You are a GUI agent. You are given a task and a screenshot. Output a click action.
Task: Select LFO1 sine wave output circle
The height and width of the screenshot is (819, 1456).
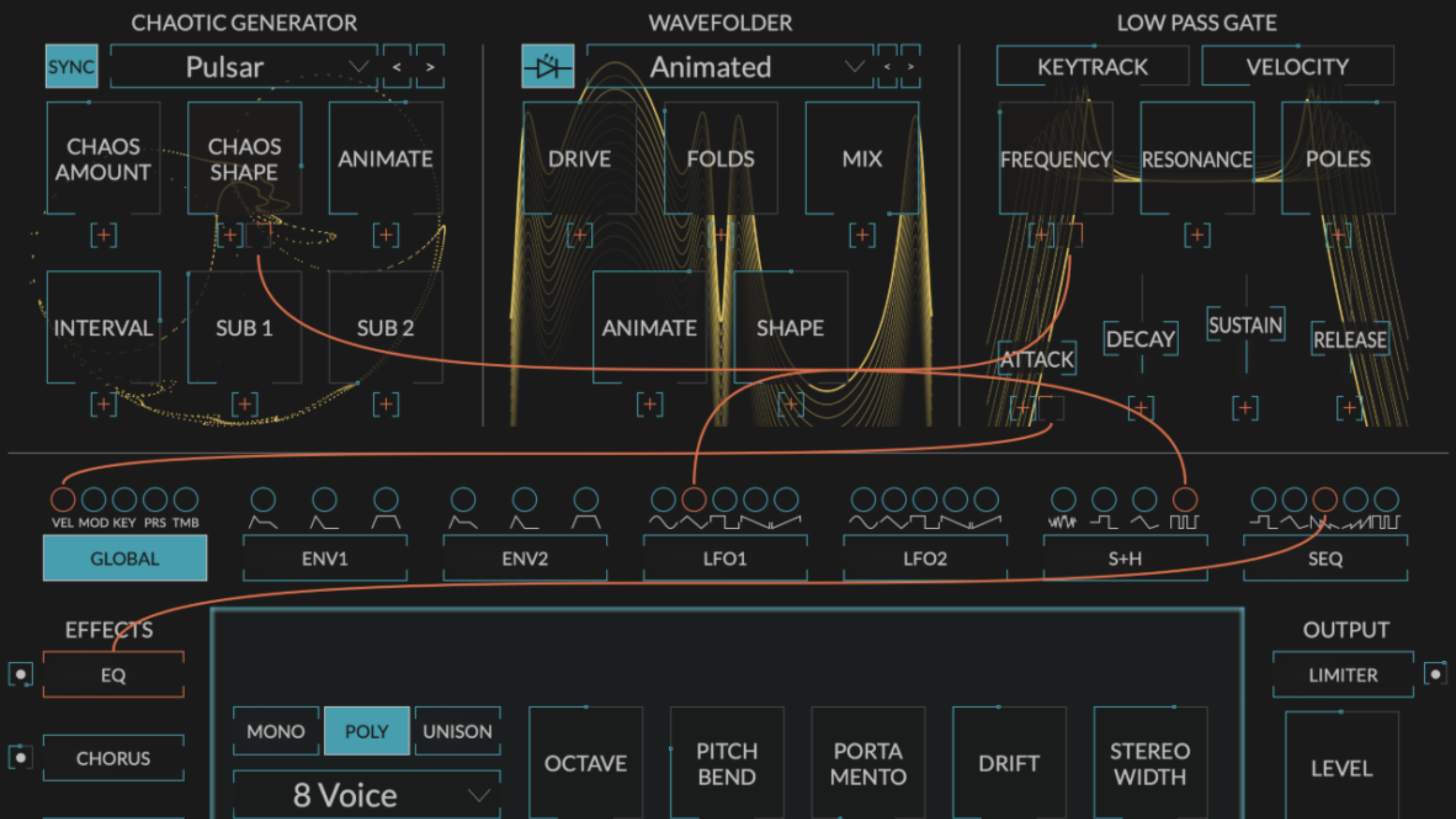pos(663,499)
